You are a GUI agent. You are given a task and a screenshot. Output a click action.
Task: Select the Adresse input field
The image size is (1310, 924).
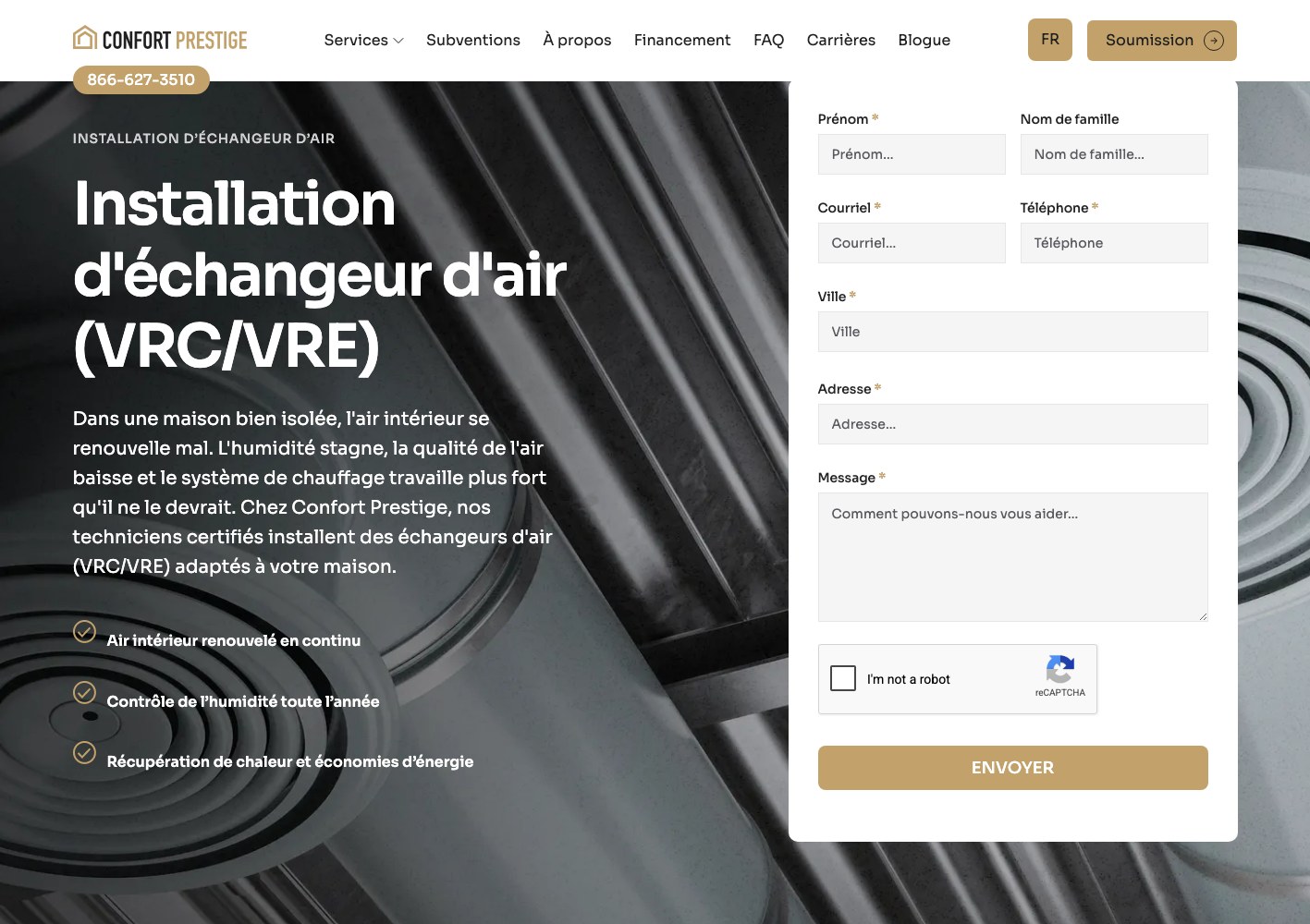point(1013,424)
